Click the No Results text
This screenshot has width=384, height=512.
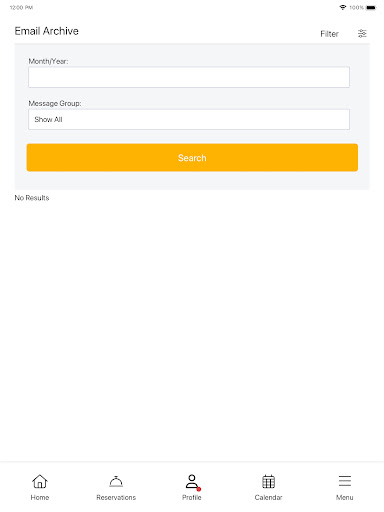point(32,198)
